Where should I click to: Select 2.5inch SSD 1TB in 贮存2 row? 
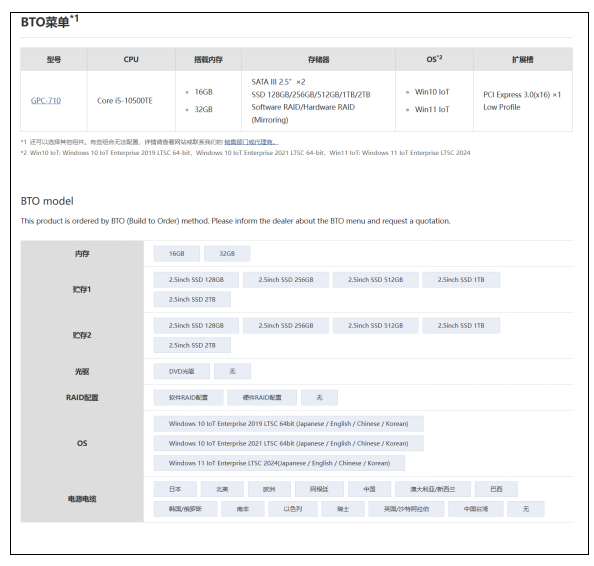461,325
